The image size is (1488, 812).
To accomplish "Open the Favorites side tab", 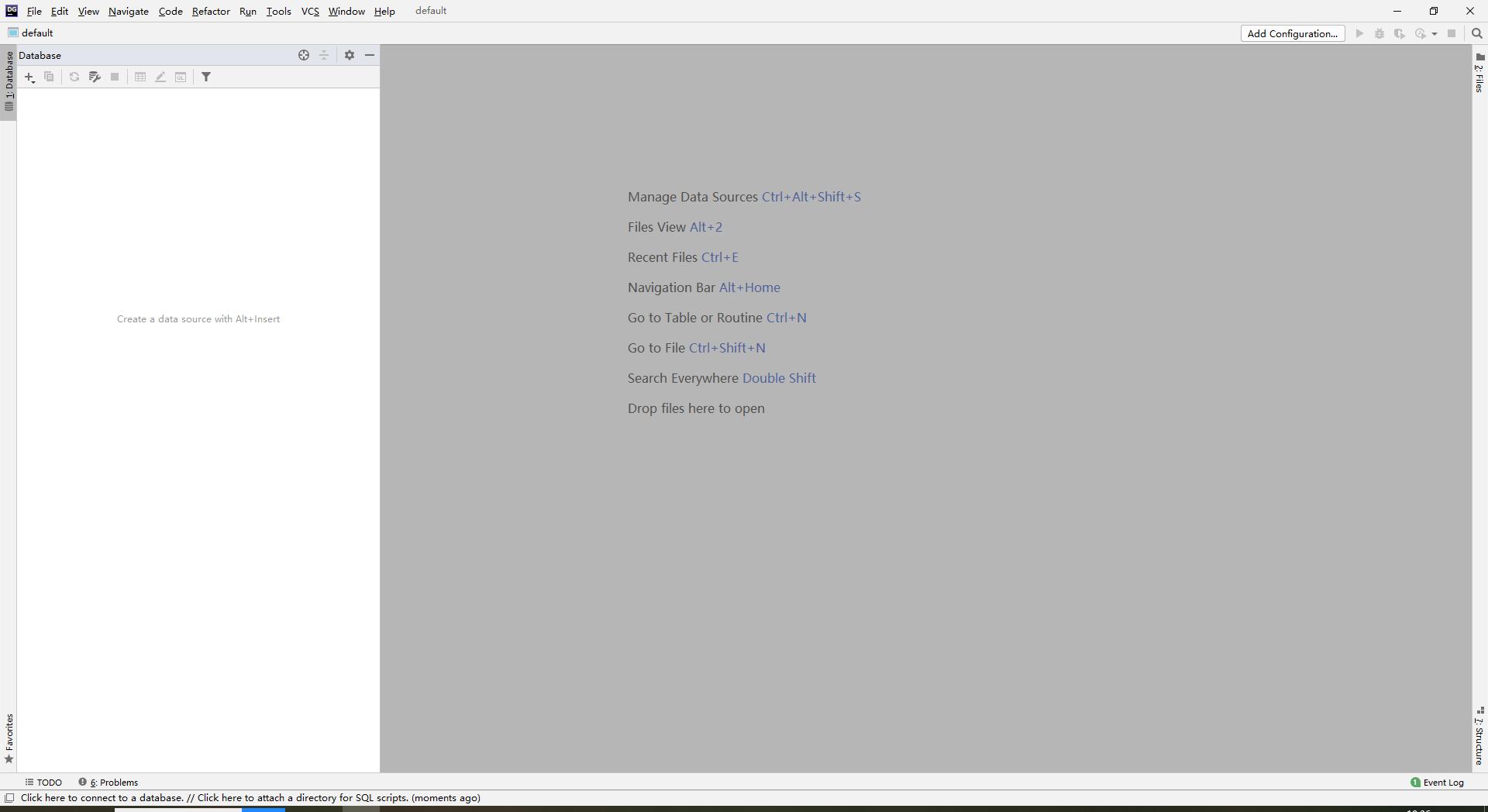I will (x=9, y=739).
